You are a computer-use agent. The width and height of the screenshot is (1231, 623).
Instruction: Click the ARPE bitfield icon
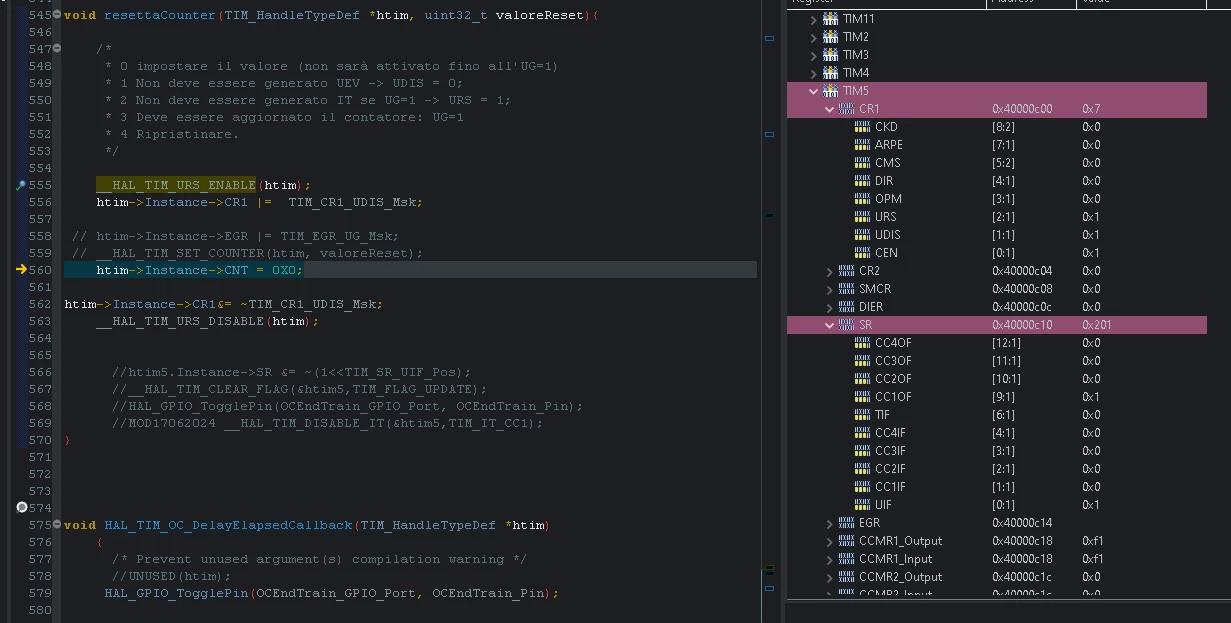click(862, 145)
